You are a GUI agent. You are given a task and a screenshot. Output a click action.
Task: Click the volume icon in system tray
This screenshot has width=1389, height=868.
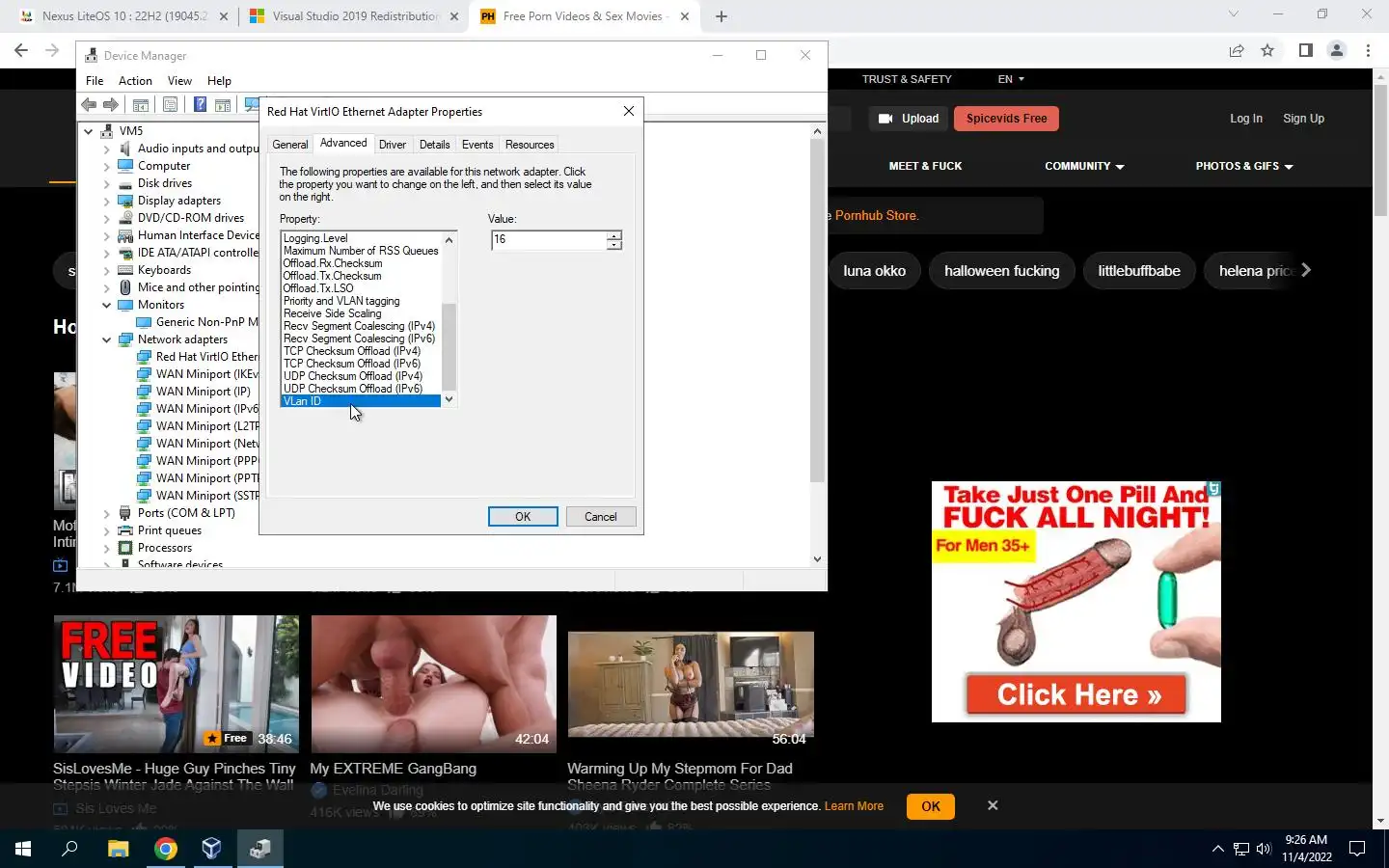coord(1264,849)
